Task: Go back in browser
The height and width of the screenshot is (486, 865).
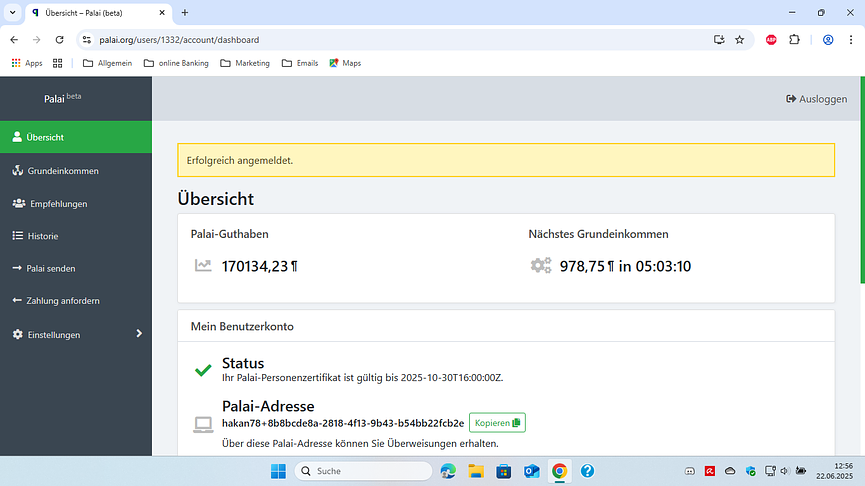Action: [x=14, y=40]
